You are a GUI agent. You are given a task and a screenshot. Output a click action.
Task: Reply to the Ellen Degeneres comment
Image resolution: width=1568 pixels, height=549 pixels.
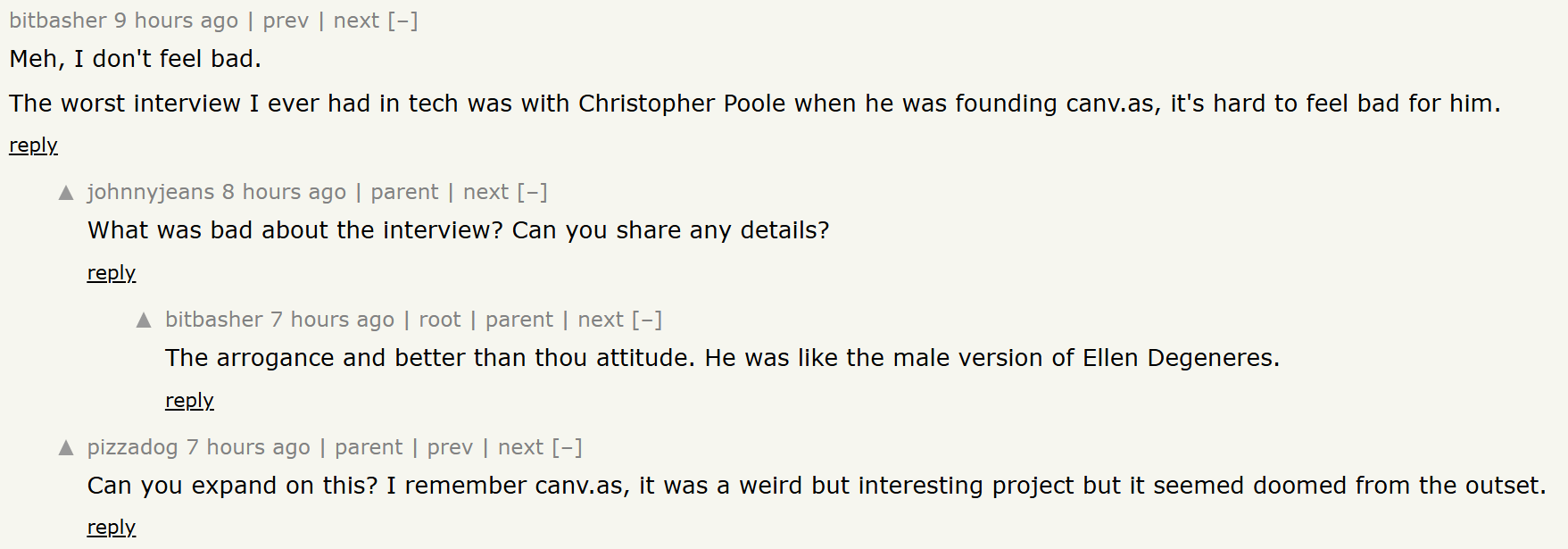click(x=189, y=401)
